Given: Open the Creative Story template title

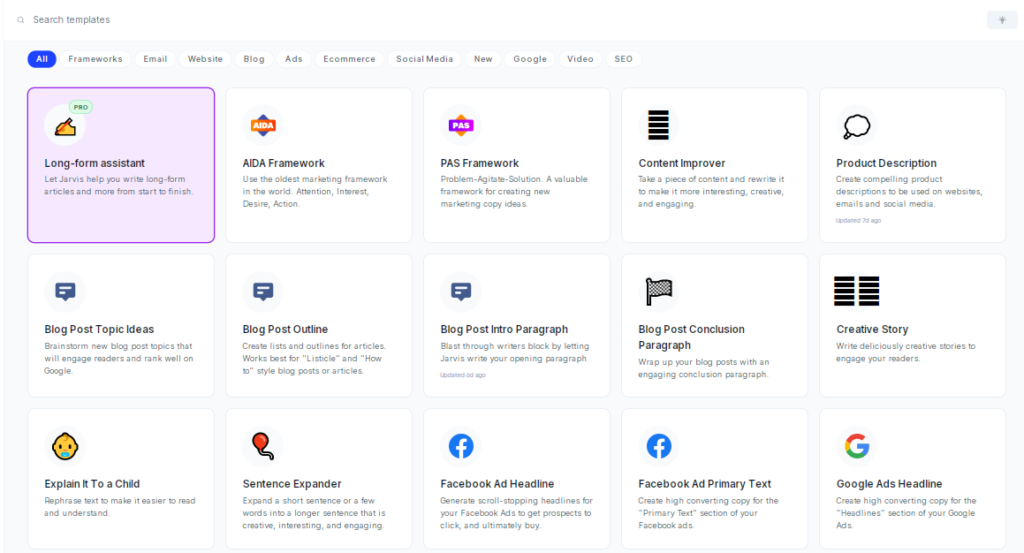Looking at the screenshot, I should [872, 329].
